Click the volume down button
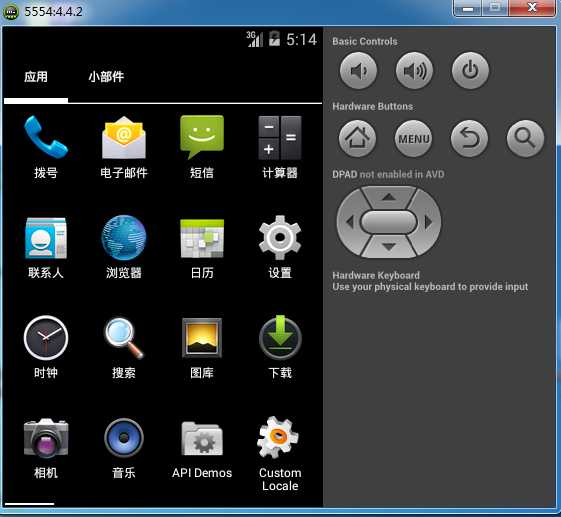Screen dimensions: 561x517 [x=358, y=71]
